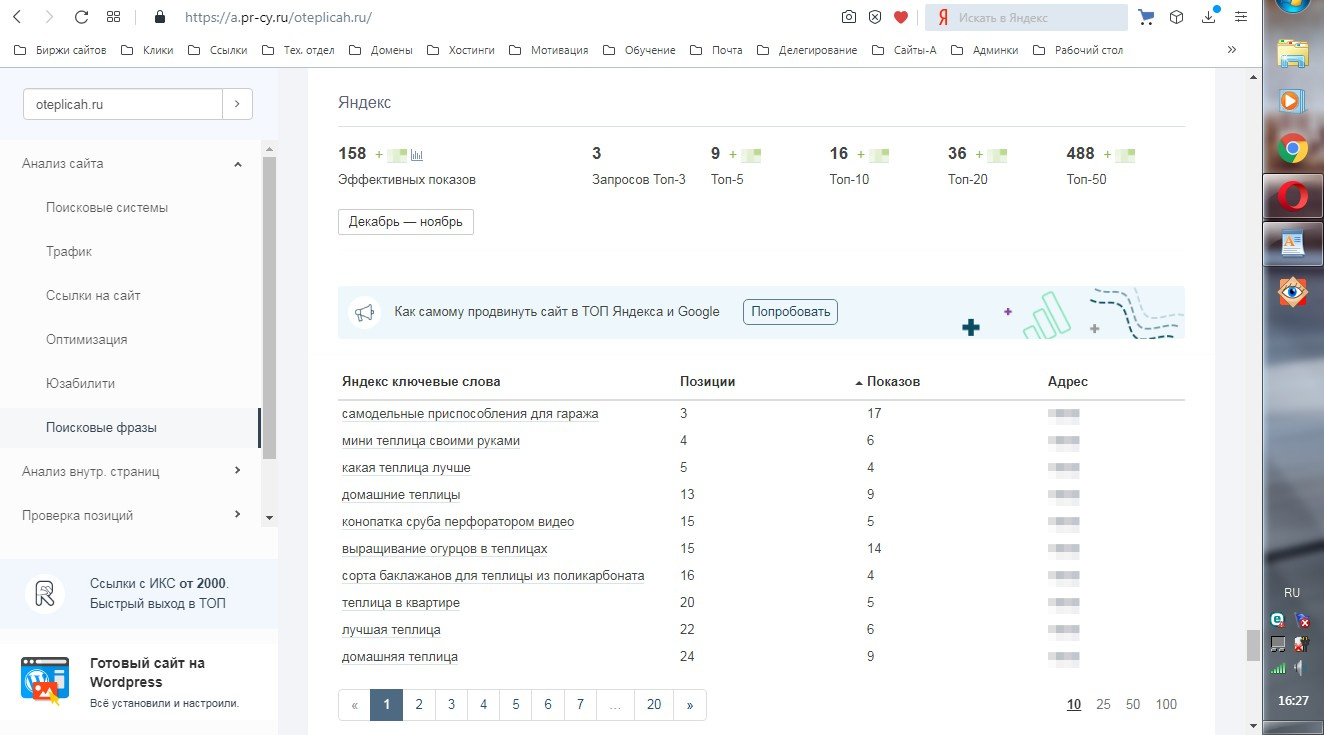Click the red heart bookmark icon
The width and height of the screenshot is (1324, 735).
pos(901,17)
